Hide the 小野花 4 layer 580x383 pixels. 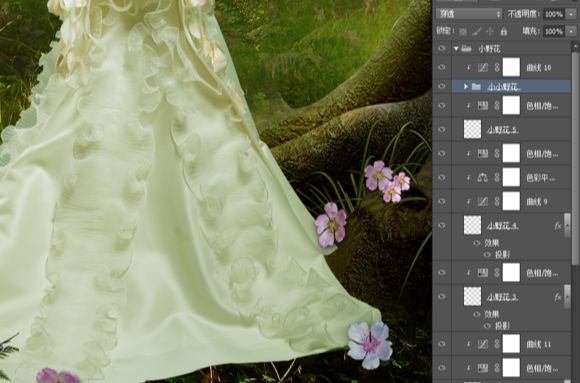click(442, 225)
